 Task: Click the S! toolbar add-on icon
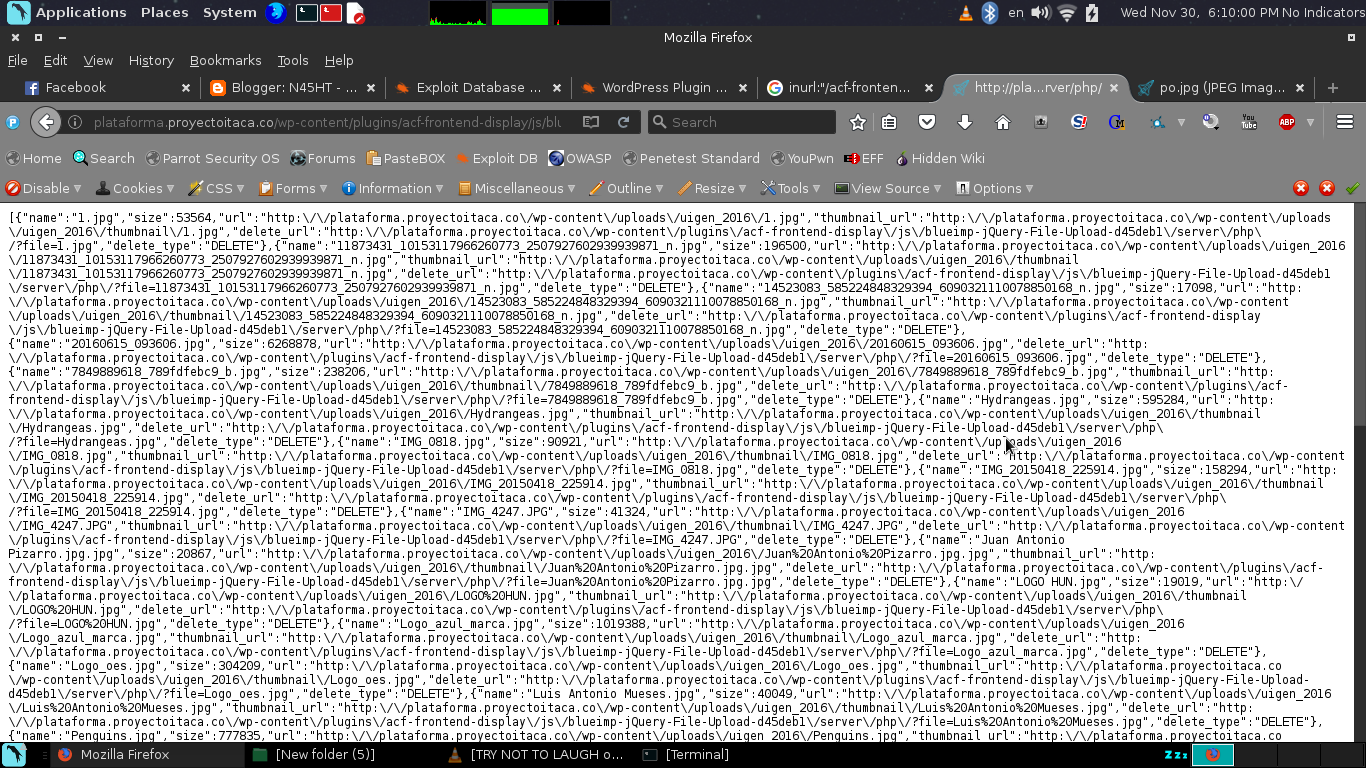click(1079, 121)
